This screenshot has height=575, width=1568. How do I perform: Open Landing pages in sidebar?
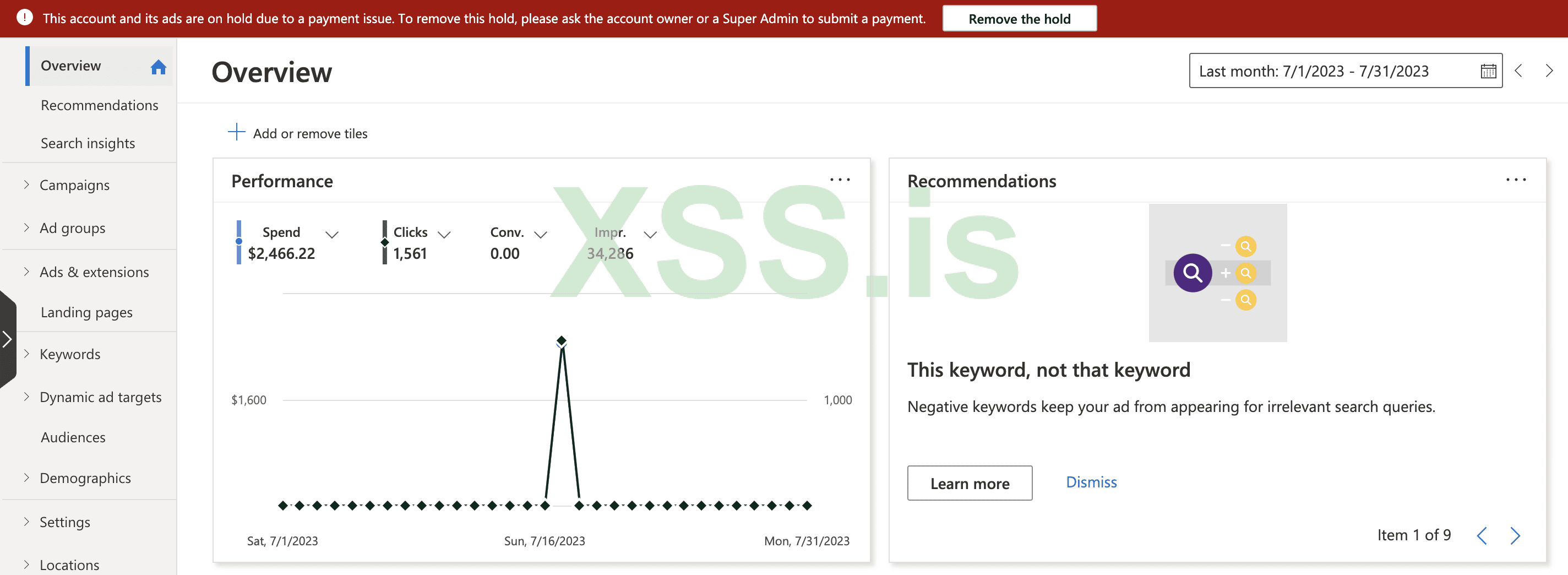[86, 312]
